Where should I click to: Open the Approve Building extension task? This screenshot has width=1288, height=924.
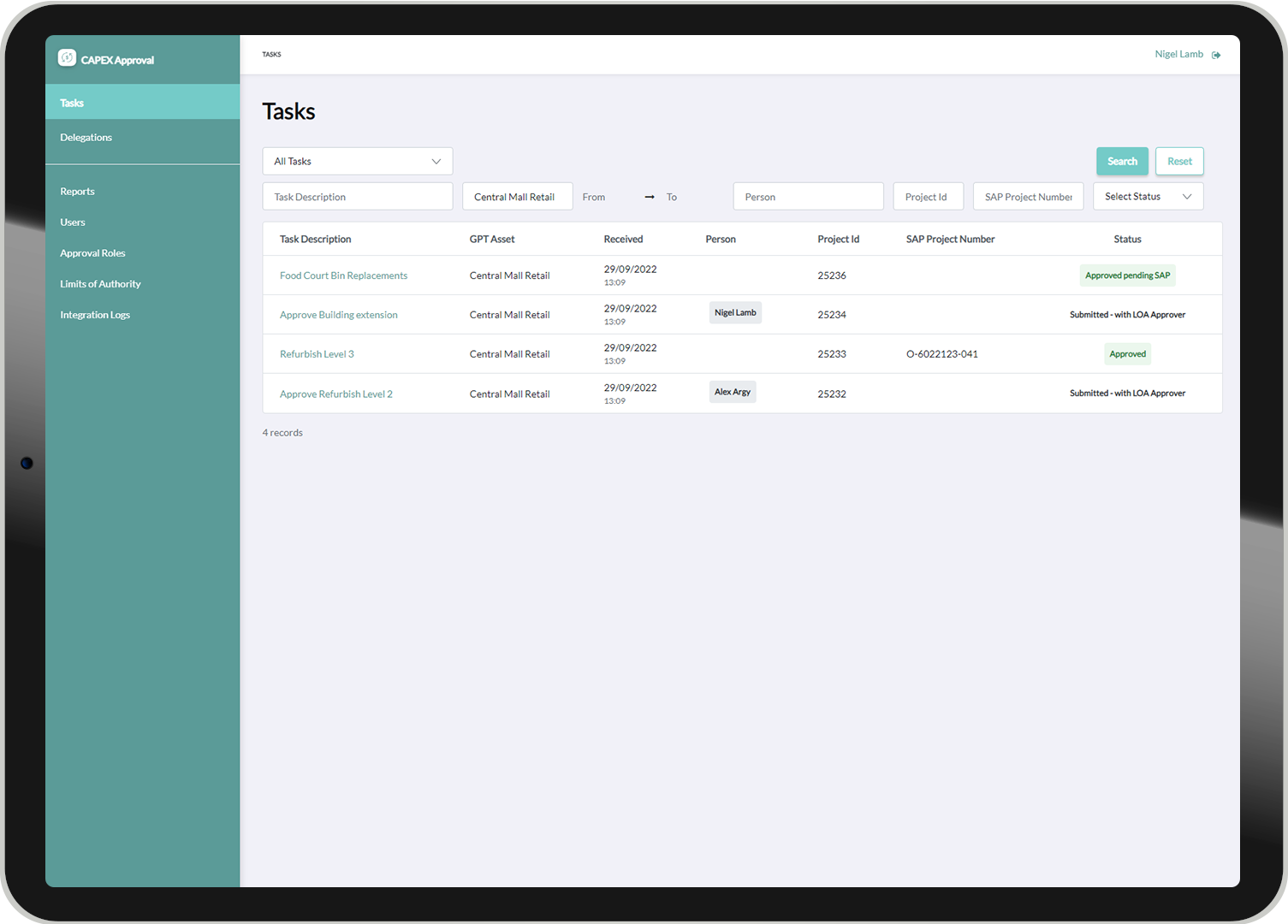coord(339,315)
